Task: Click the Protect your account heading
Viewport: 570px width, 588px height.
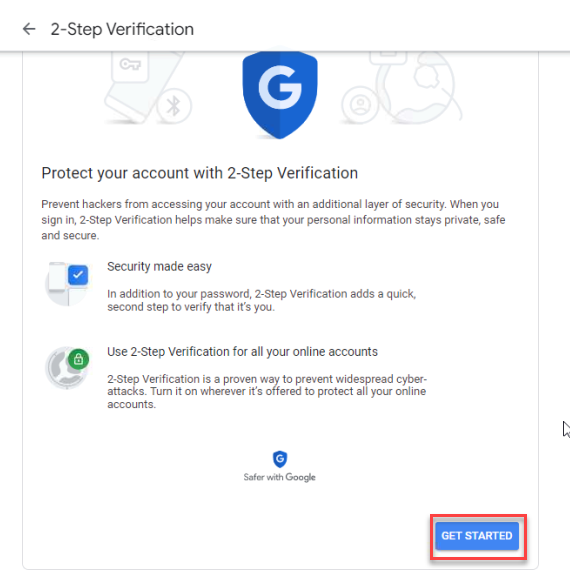Action: 200,173
